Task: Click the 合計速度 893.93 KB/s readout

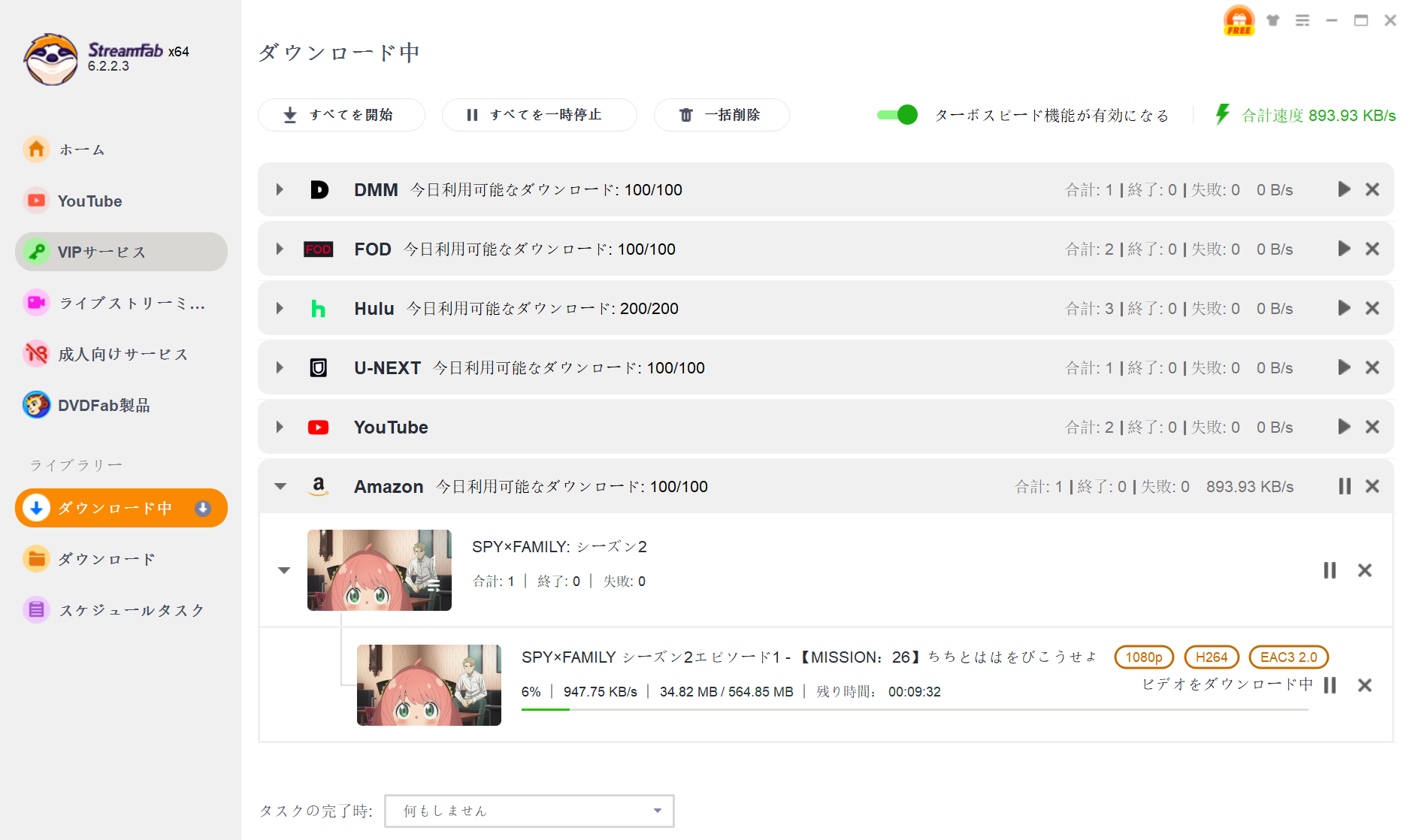Action: pyautogui.click(x=1318, y=115)
